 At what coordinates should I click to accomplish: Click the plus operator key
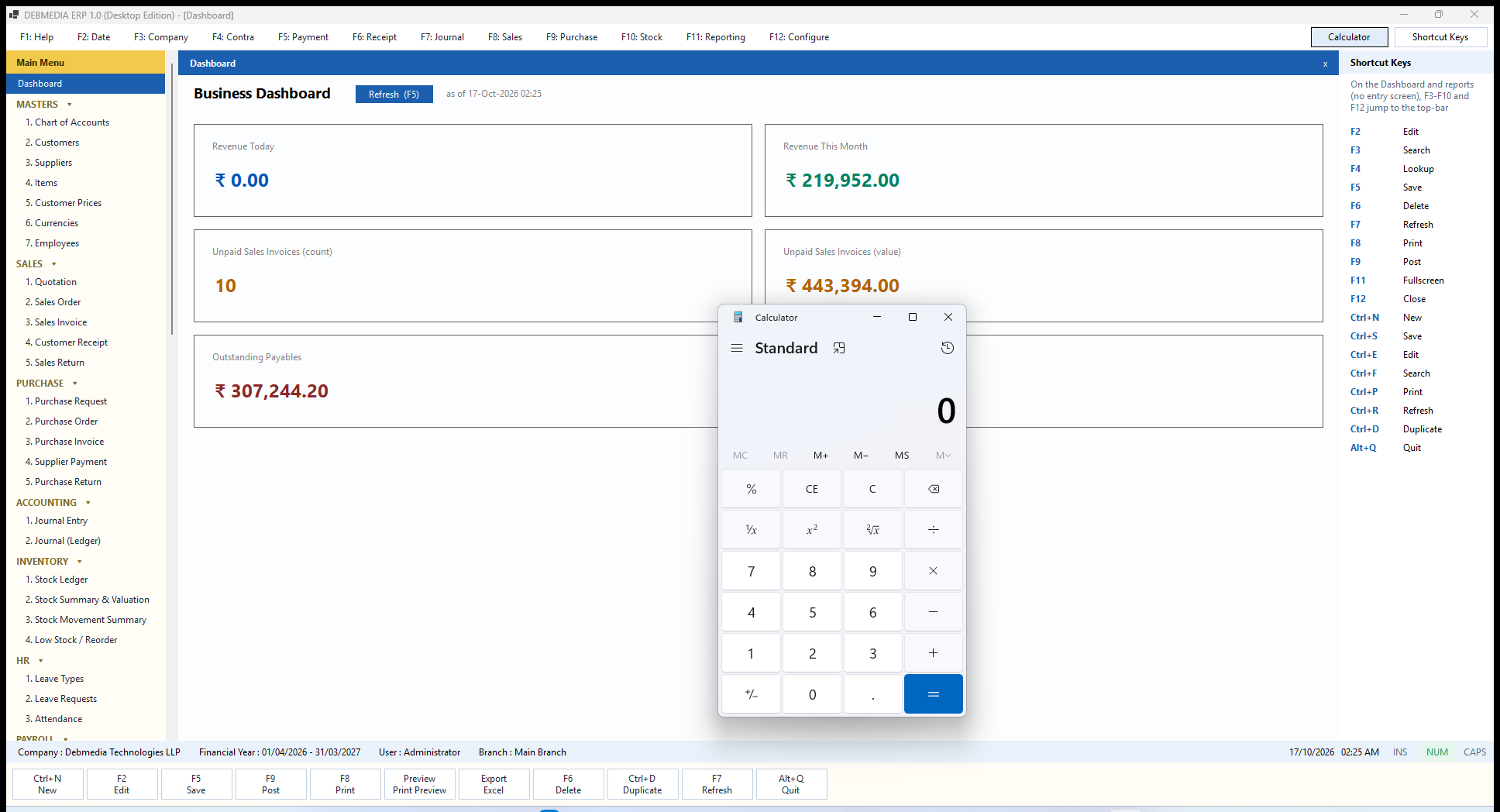tap(934, 653)
